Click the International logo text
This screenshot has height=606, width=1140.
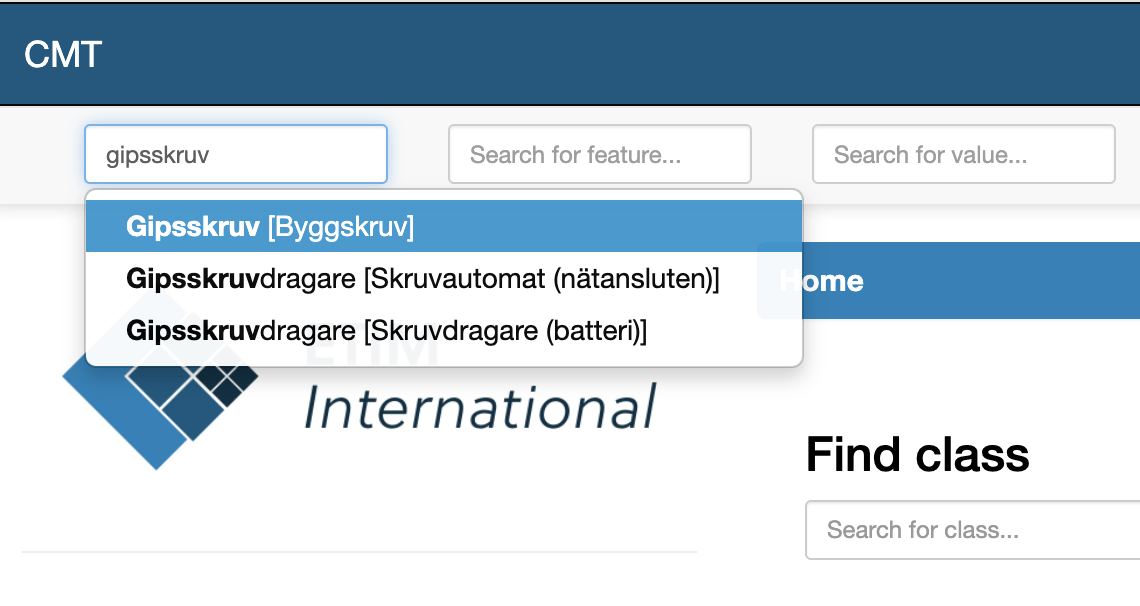480,407
